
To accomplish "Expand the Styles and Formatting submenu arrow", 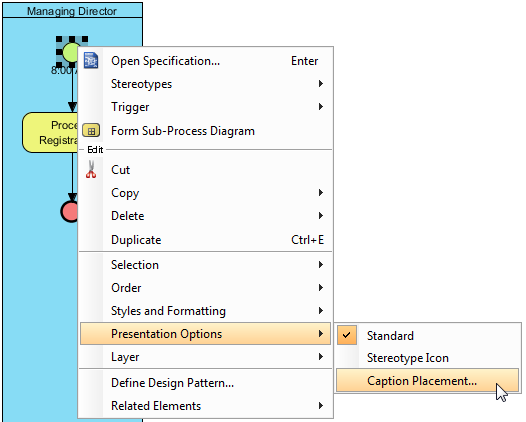I will click(321, 311).
